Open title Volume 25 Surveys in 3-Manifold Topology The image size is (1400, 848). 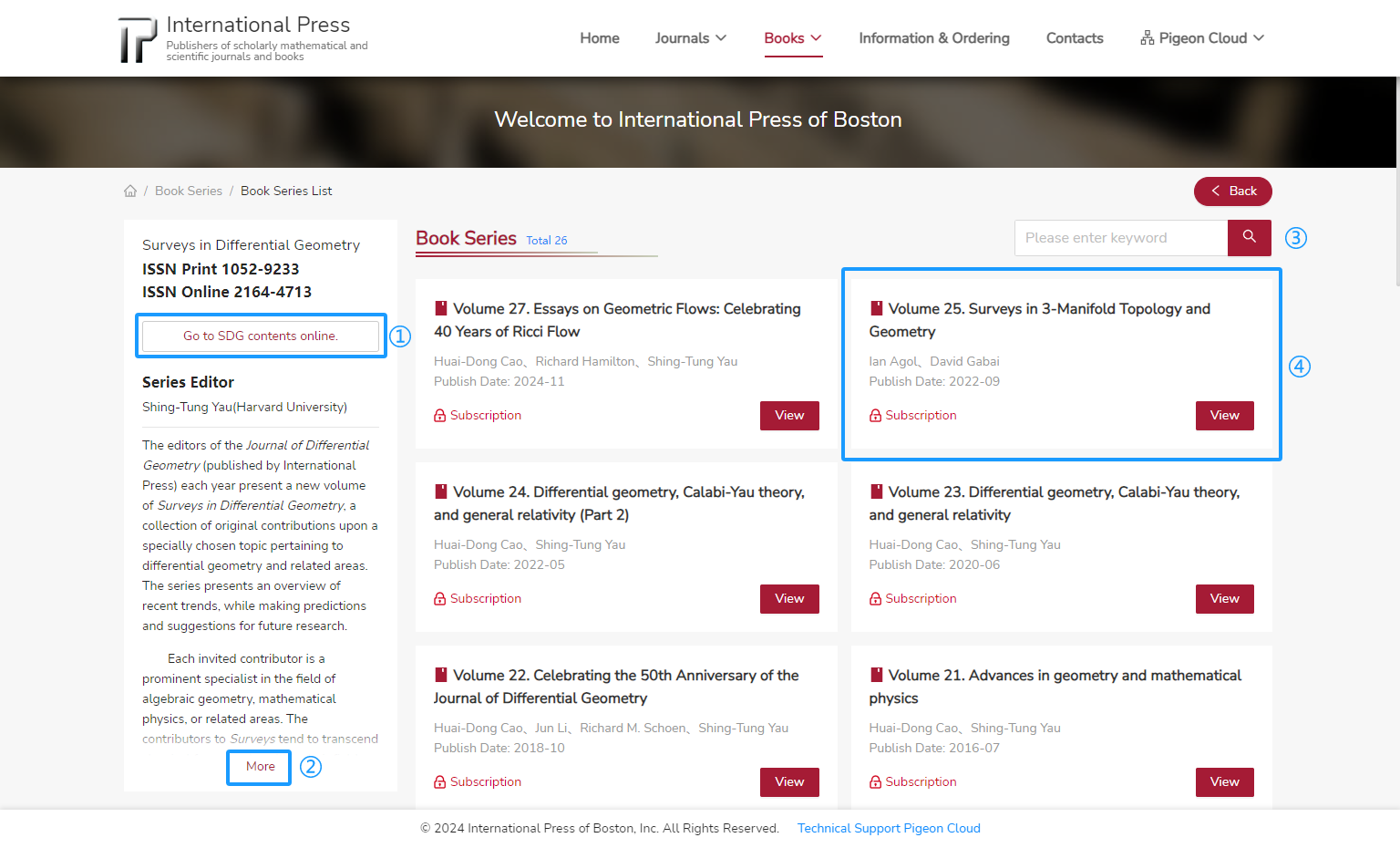[1040, 320]
